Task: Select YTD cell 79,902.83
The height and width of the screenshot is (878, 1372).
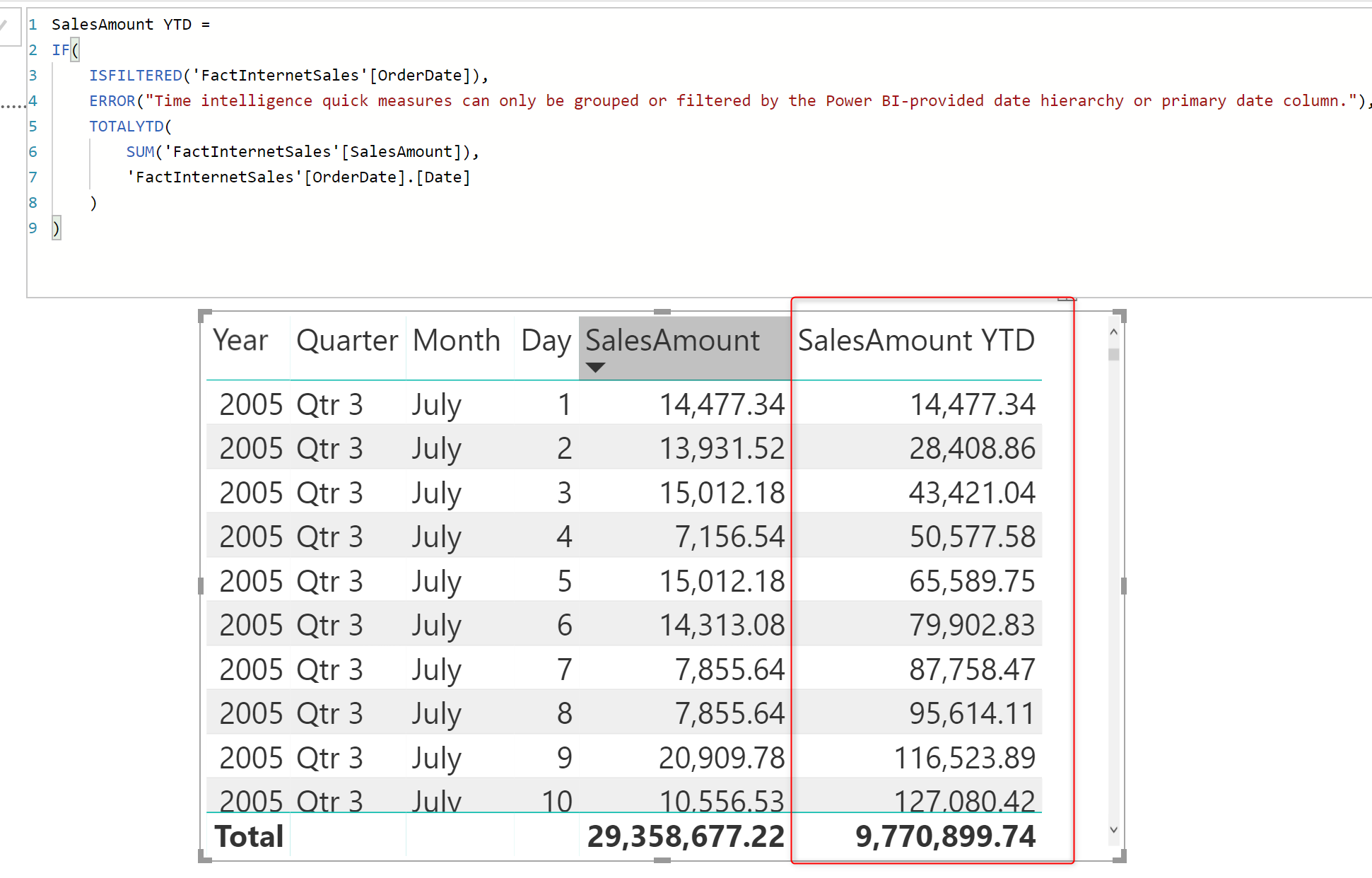Action: [x=972, y=626]
